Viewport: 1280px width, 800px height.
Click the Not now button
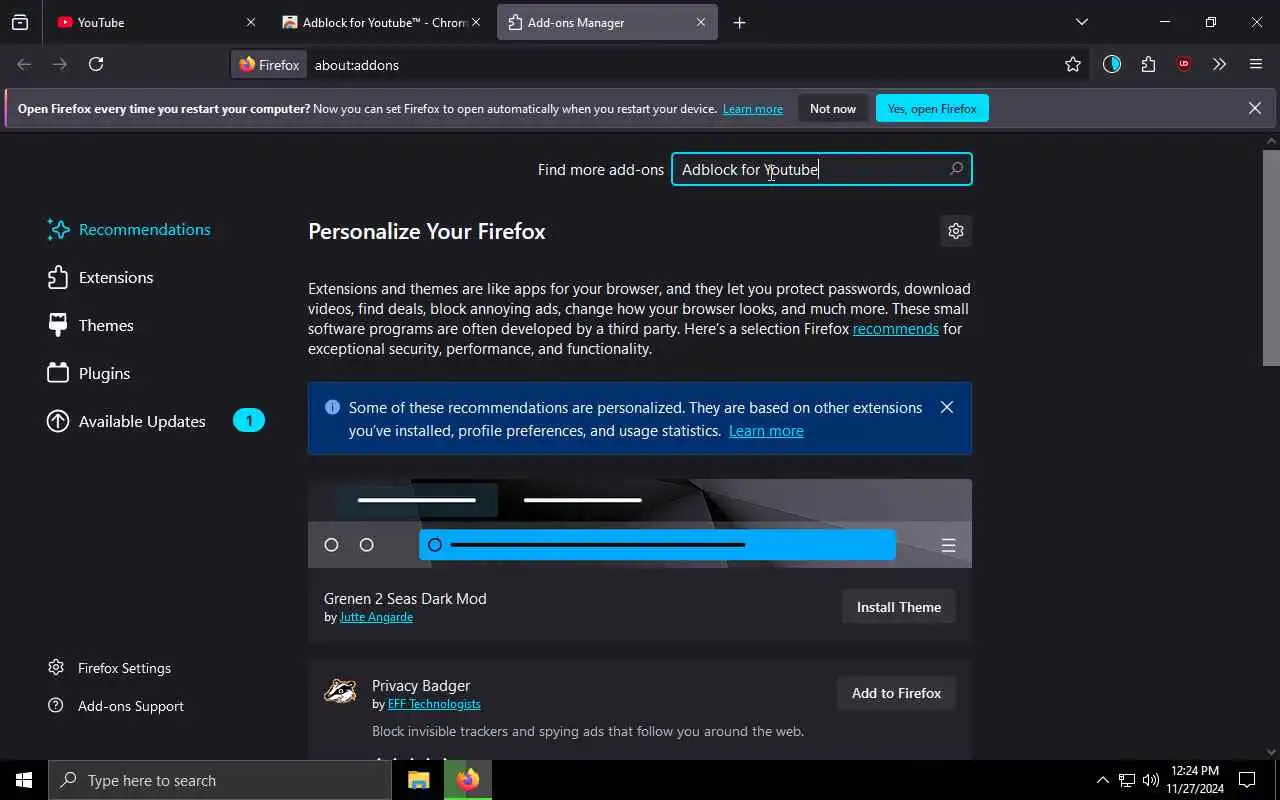click(x=833, y=108)
